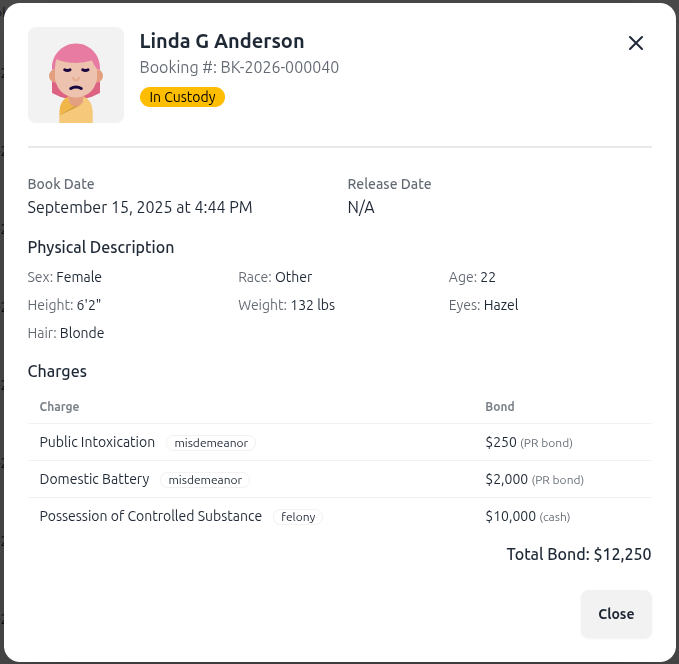Click the Sex: Female field
Screen dimensions: 679x664
tap(65, 277)
